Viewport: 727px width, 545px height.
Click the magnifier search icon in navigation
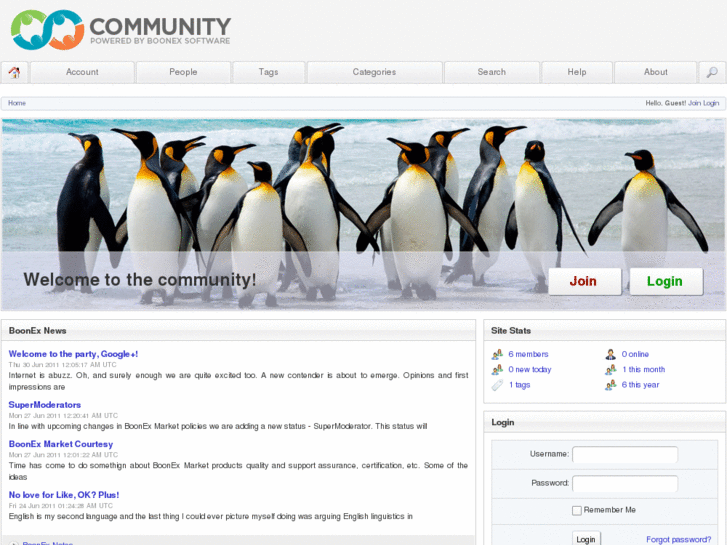point(712,72)
